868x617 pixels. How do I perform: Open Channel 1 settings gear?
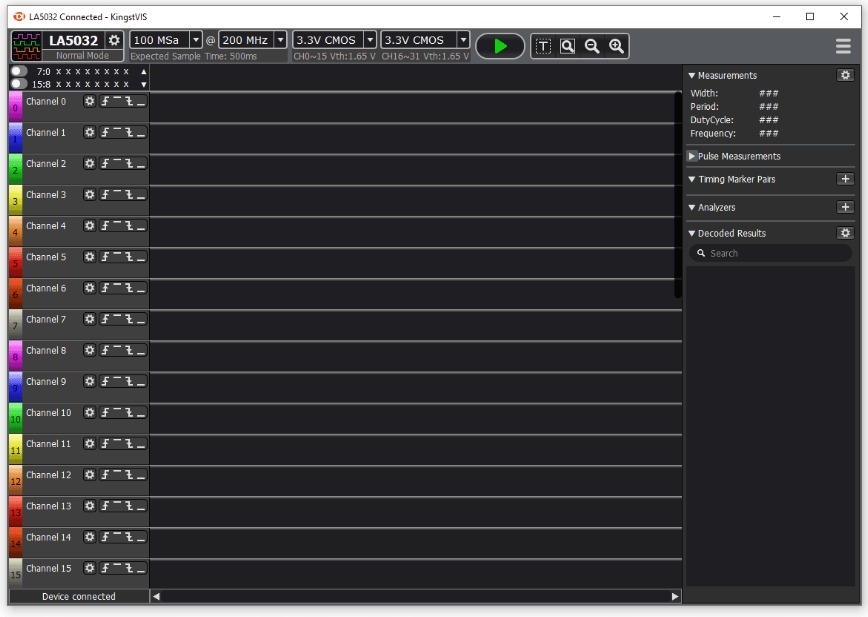pyautogui.click(x=90, y=132)
